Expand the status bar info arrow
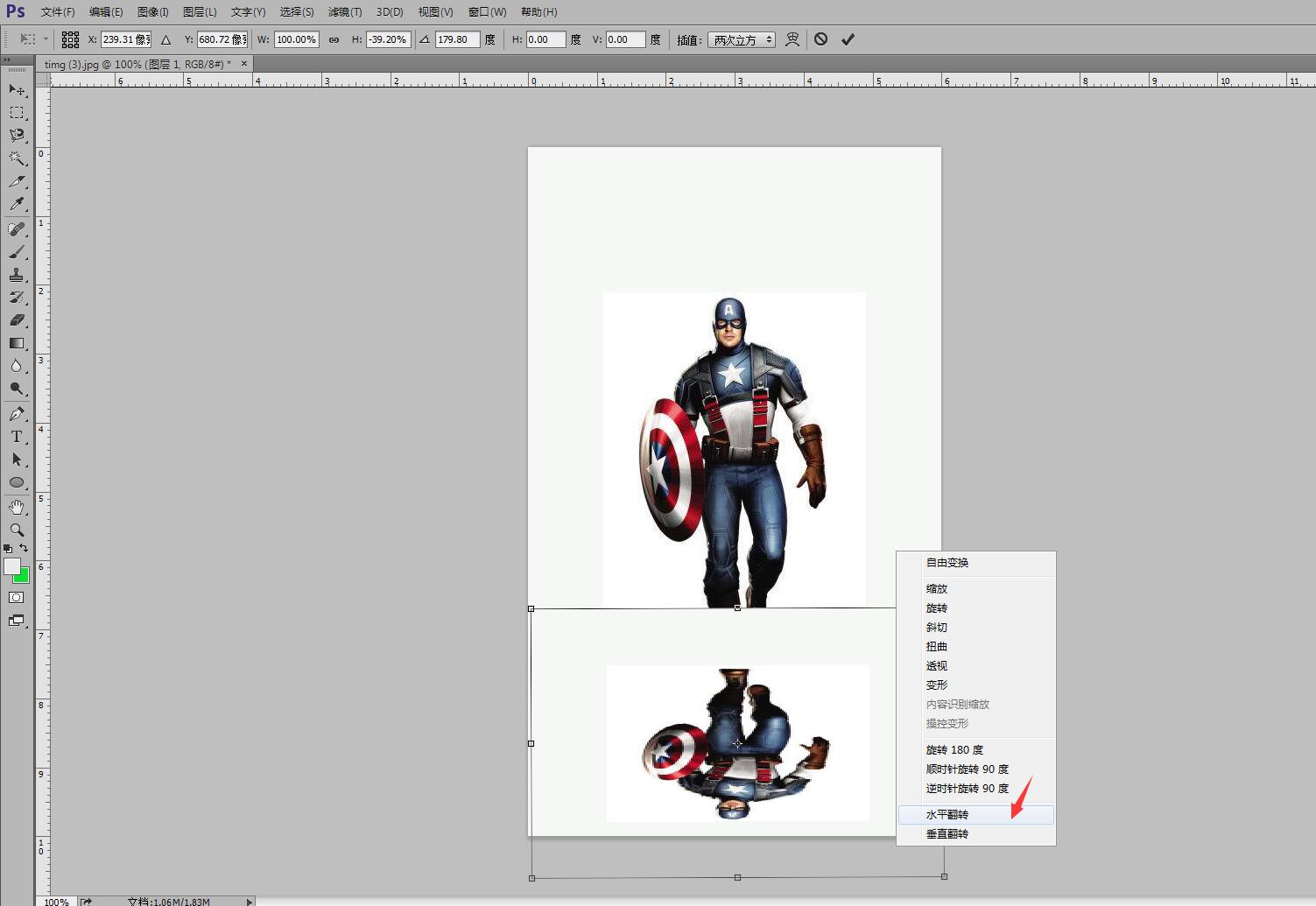The image size is (1316, 906). pos(250,901)
